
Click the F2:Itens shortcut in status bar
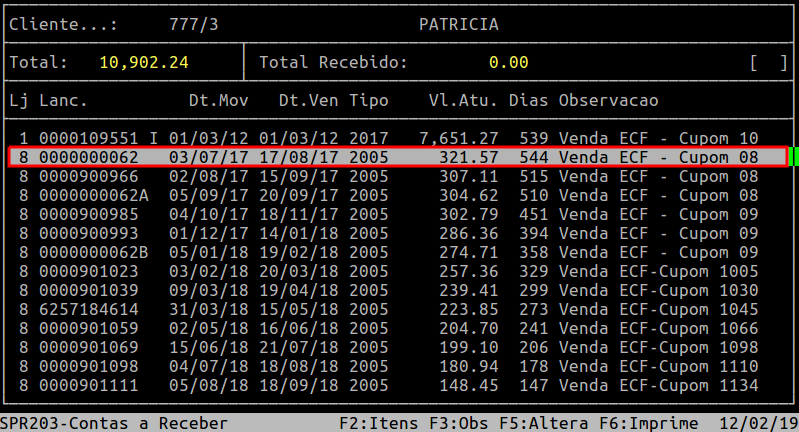click(x=379, y=423)
